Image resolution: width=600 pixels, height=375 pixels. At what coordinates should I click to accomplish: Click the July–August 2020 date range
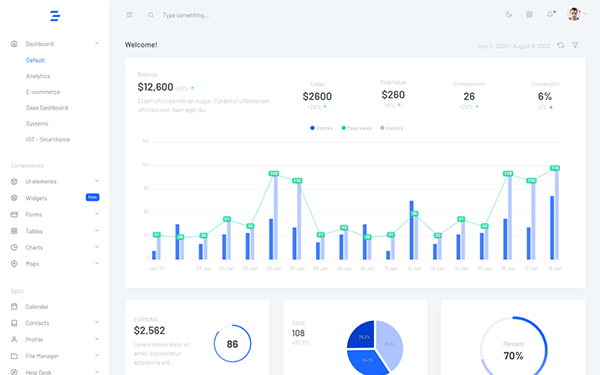tap(513, 46)
